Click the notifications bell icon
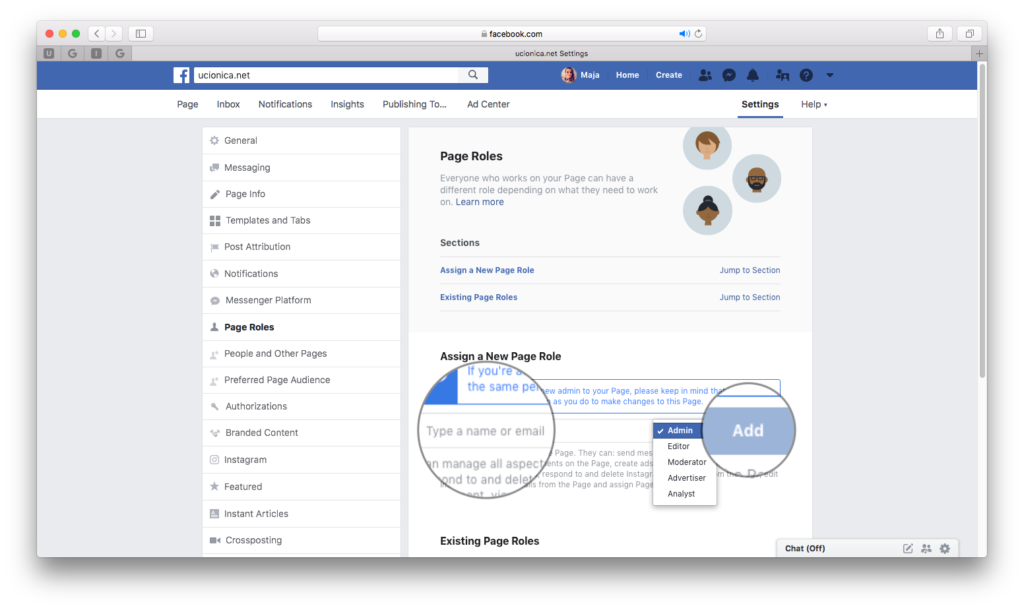The height and width of the screenshot is (610, 1024). click(x=753, y=75)
